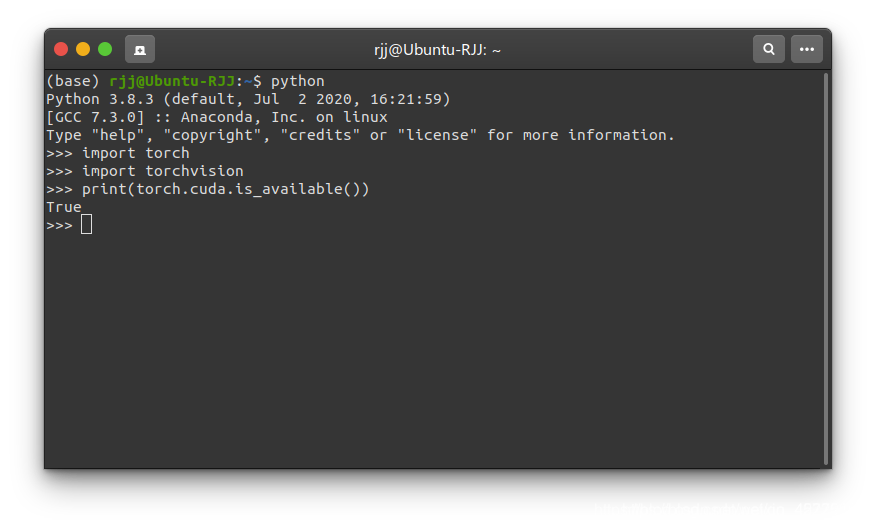876x529 pixels.
Task: Minimize the window using yellow button
Action: (x=83, y=49)
